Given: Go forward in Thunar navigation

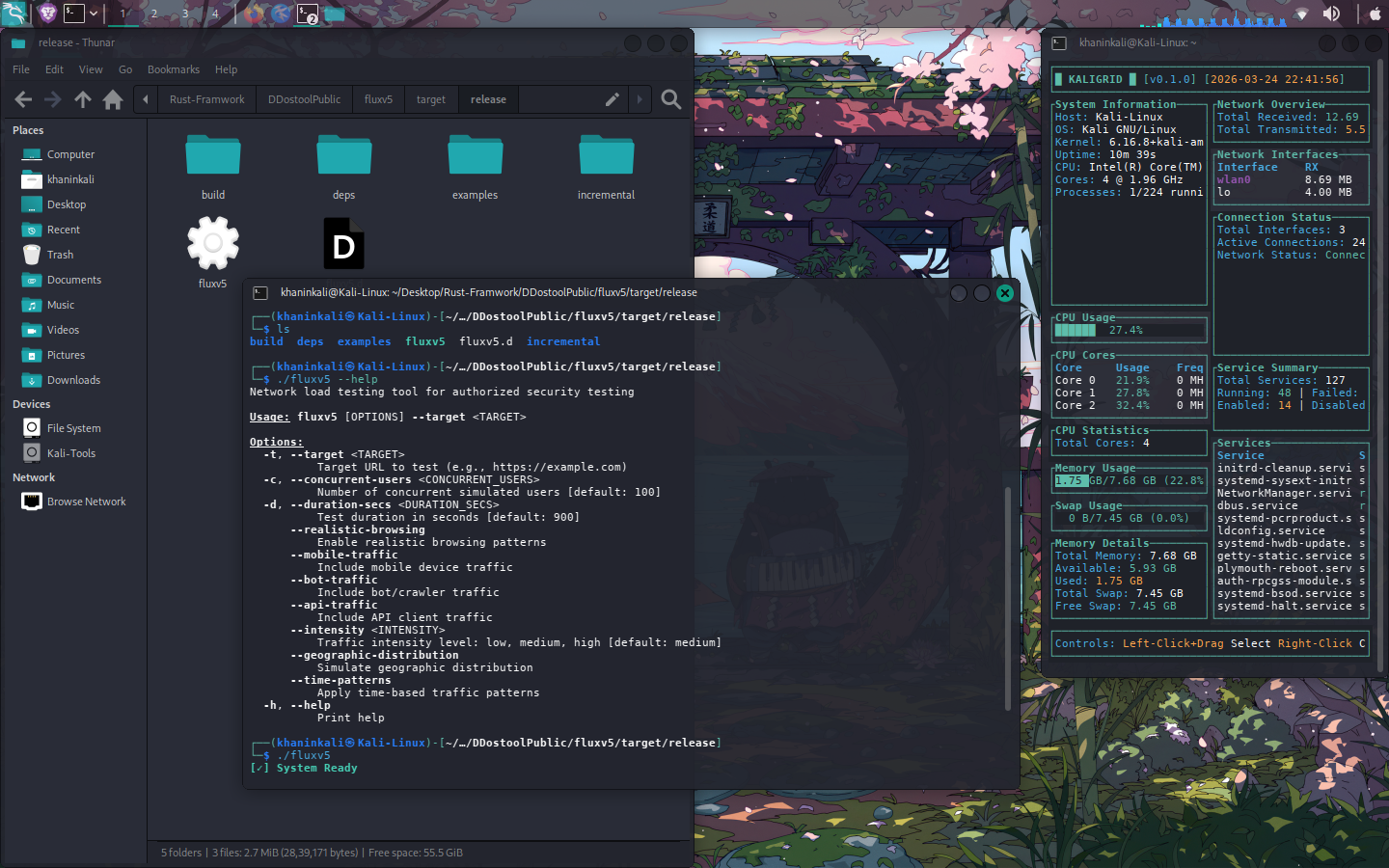Looking at the screenshot, I should pos(53,99).
